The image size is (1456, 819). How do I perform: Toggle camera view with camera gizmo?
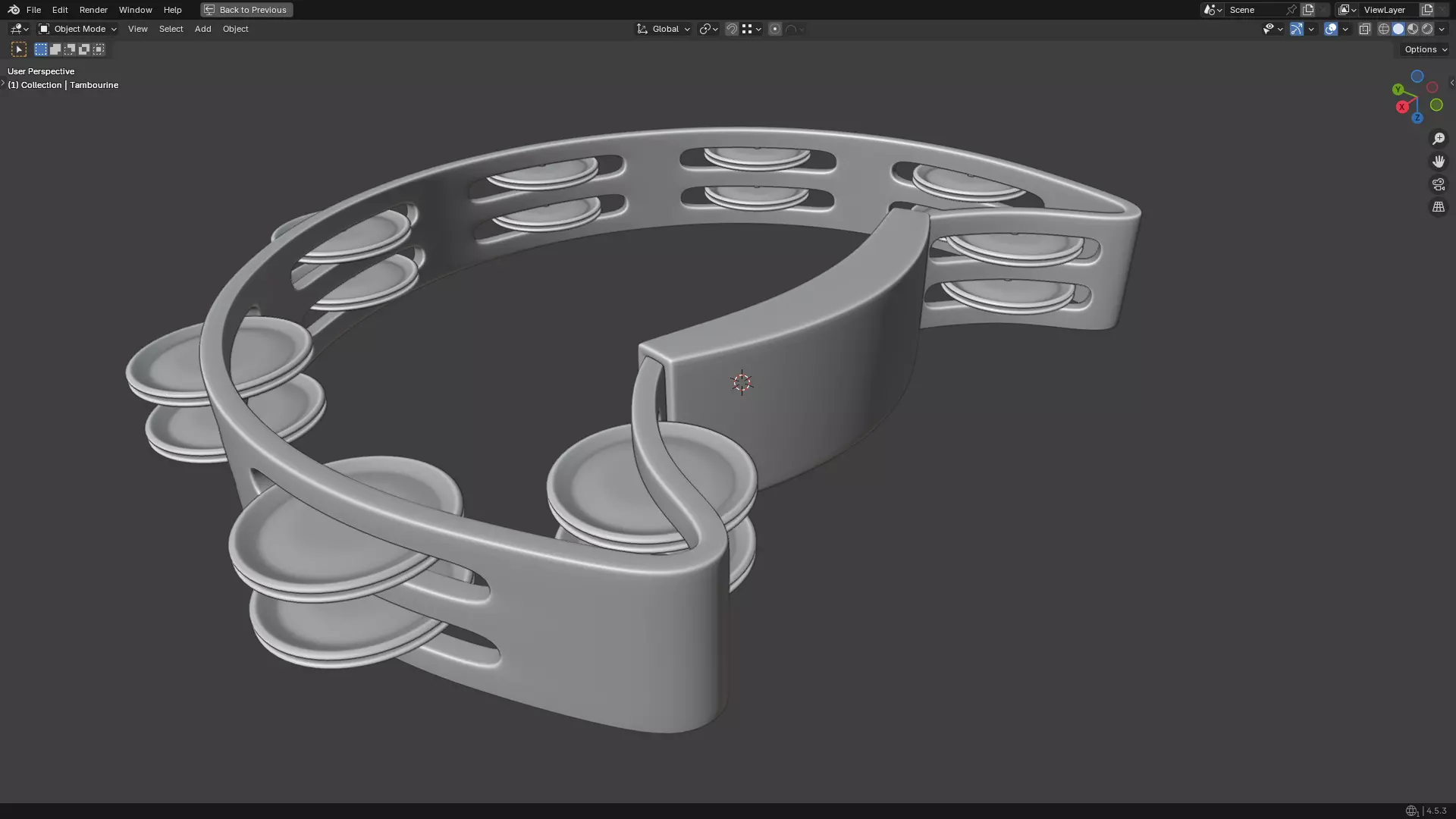[x=1439, y=184]
